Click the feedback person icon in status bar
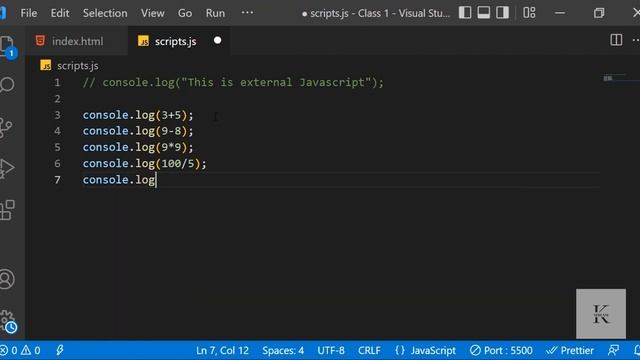 pyautogui.click(x=613, y=350)
